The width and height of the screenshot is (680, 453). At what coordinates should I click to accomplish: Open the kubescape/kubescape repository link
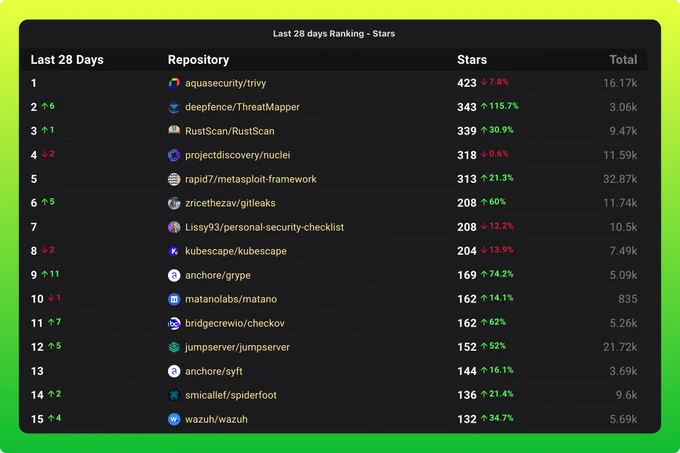point(235,251)
